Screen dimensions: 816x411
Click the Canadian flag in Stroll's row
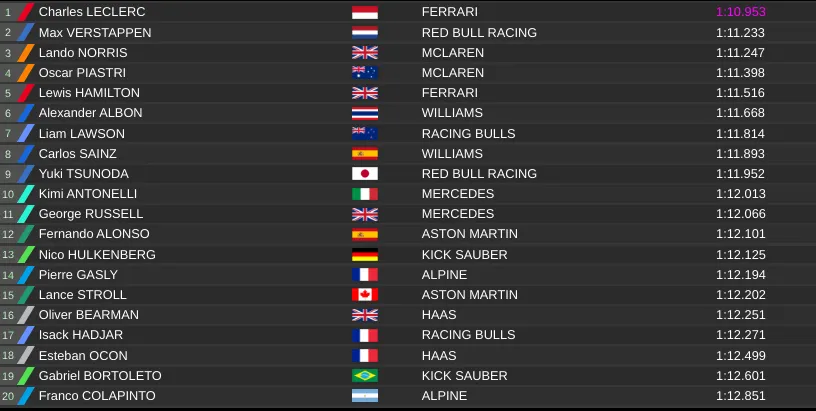tap(364, 294)
